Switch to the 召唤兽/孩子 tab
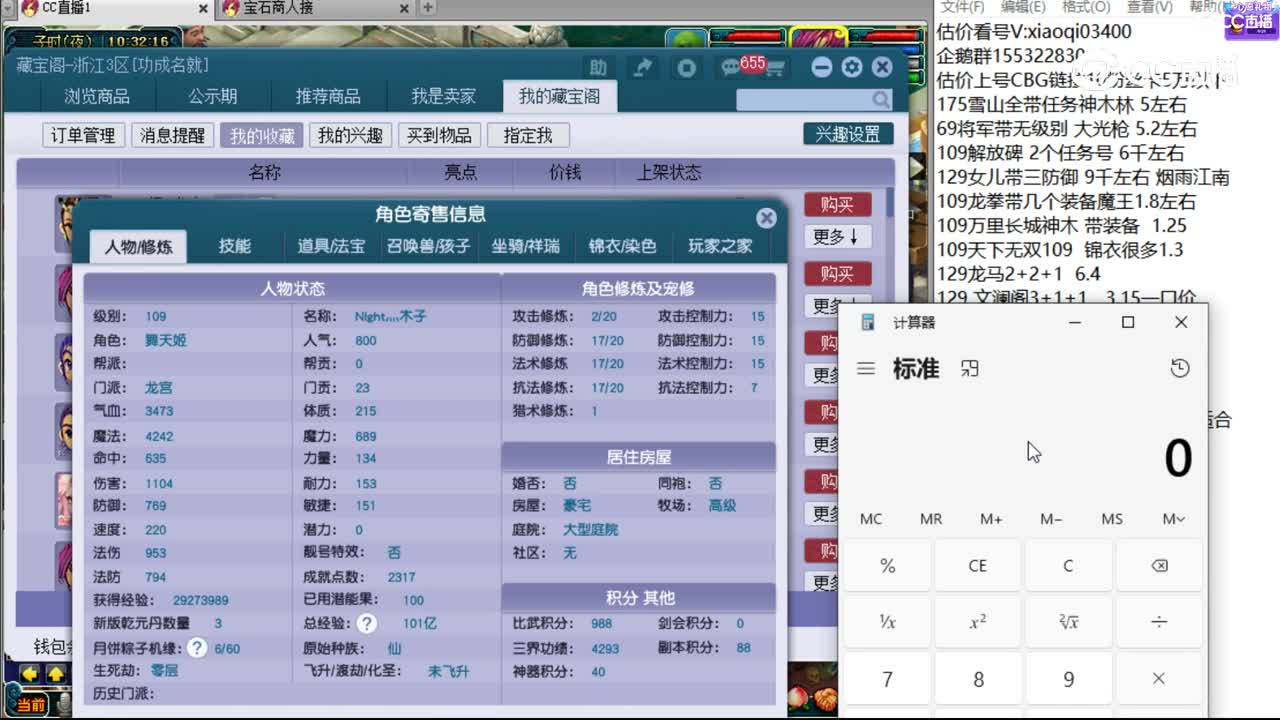The width and height of the screenshot is (1280, 720). point(429,246)
